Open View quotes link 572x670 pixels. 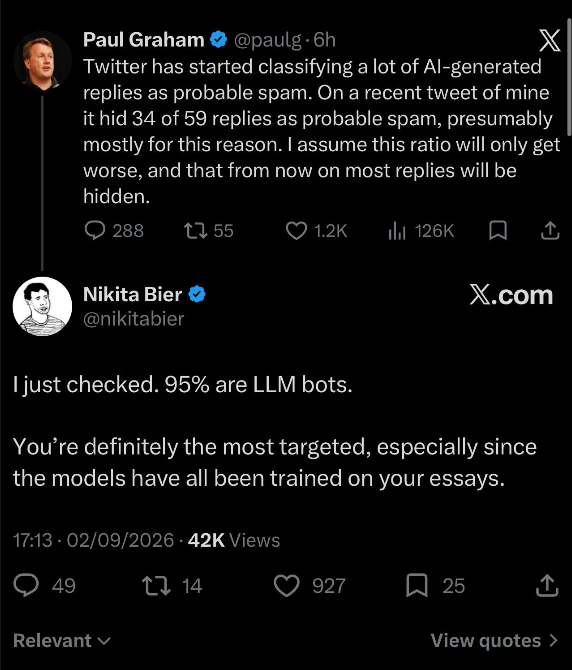pyautogui.click(x=494, y=641)
